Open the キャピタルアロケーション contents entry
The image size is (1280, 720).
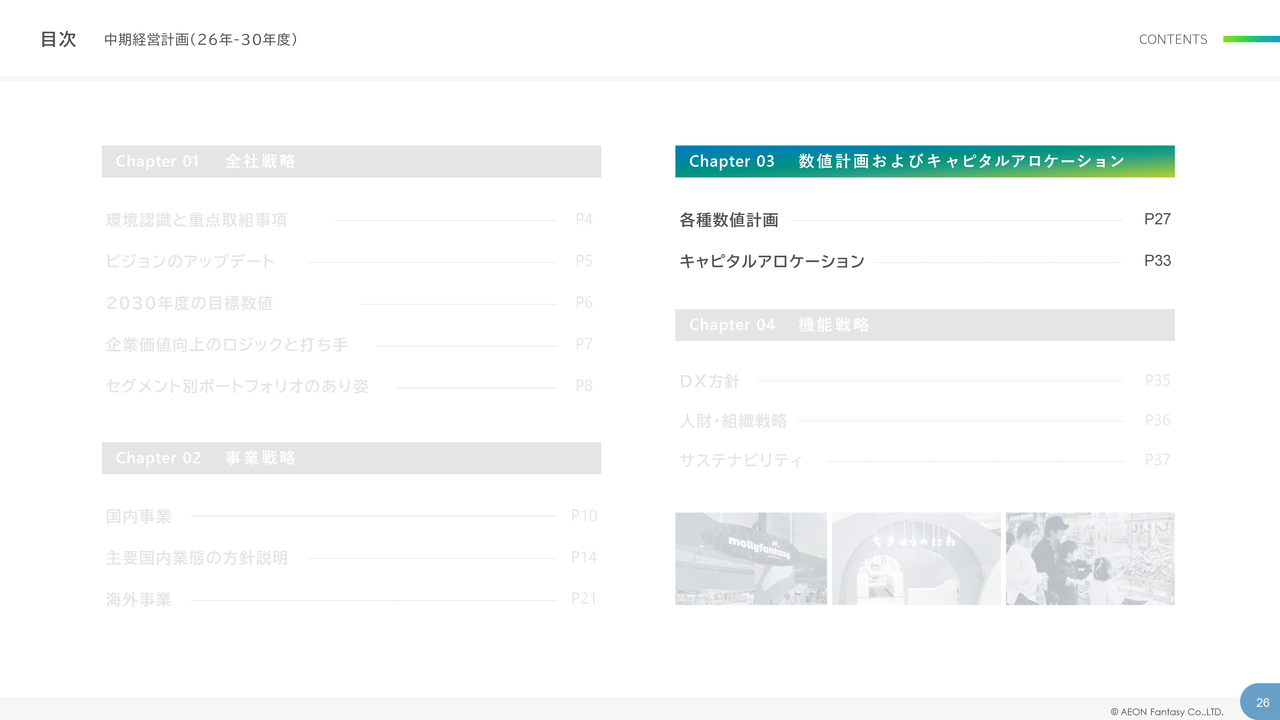[771, 261]
